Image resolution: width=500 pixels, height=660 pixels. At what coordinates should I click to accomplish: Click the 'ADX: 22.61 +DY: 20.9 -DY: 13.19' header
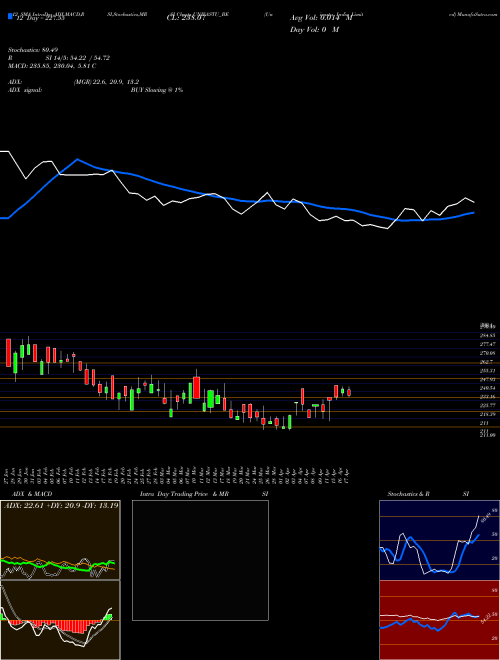pyautogui.click(x=61, y=505)
